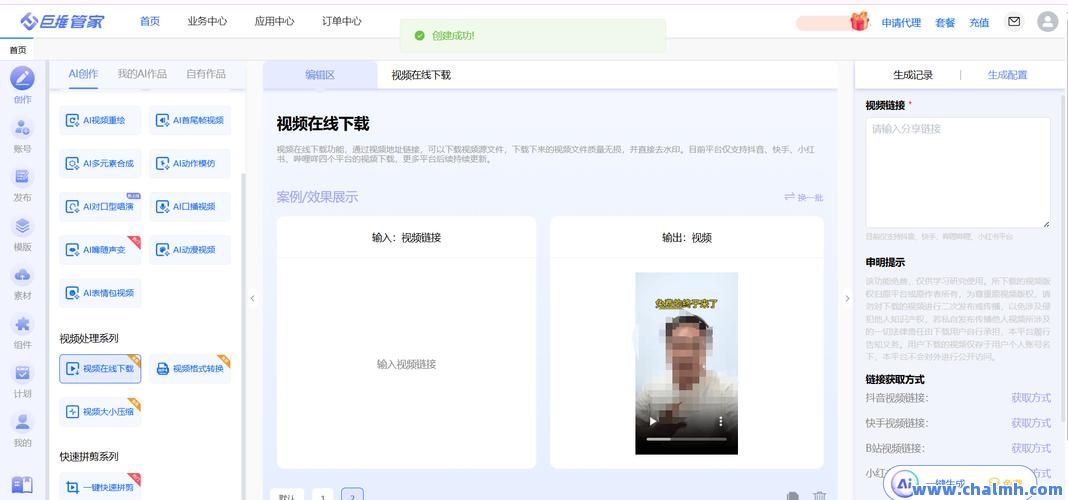Select the AI多元素合成 tool
Screen dimensions: 1068x500
coord(100,163)
